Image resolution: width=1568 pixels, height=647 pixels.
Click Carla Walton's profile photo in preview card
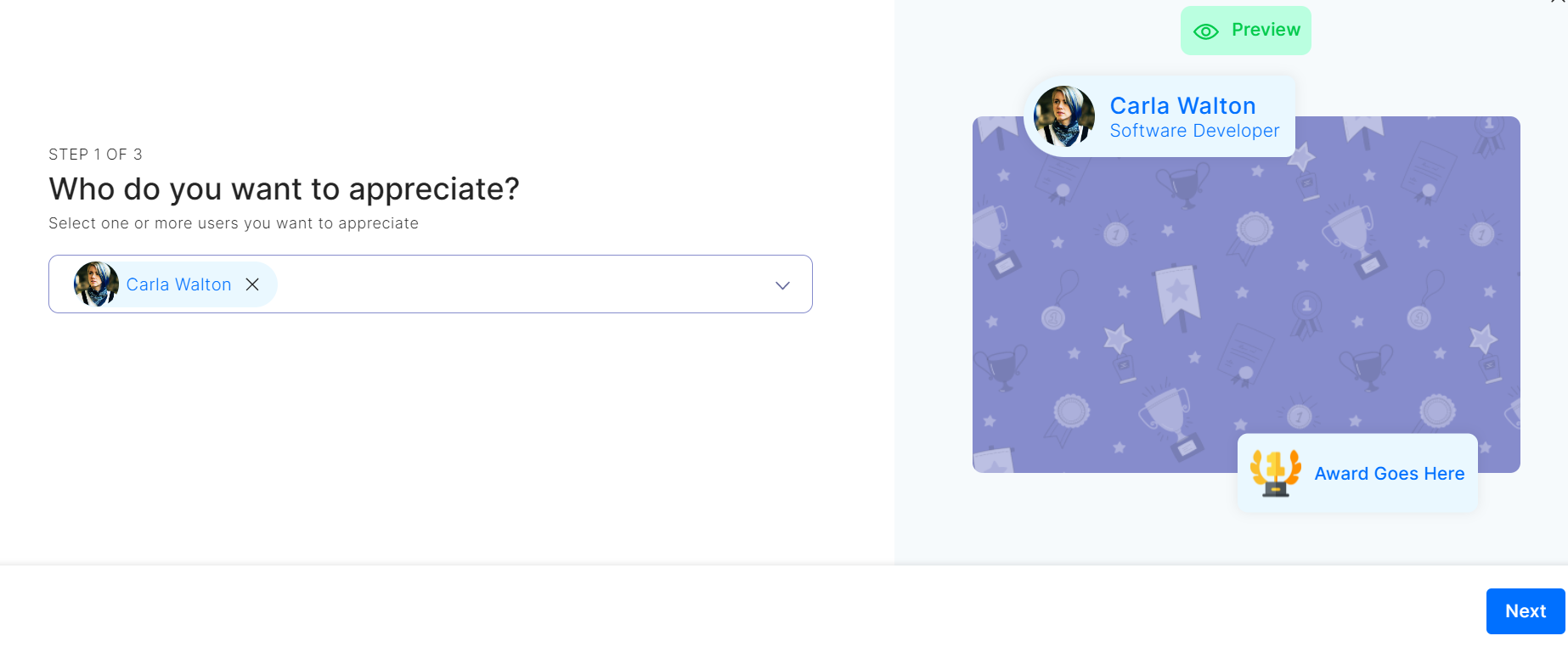(x=1063, y=116)
